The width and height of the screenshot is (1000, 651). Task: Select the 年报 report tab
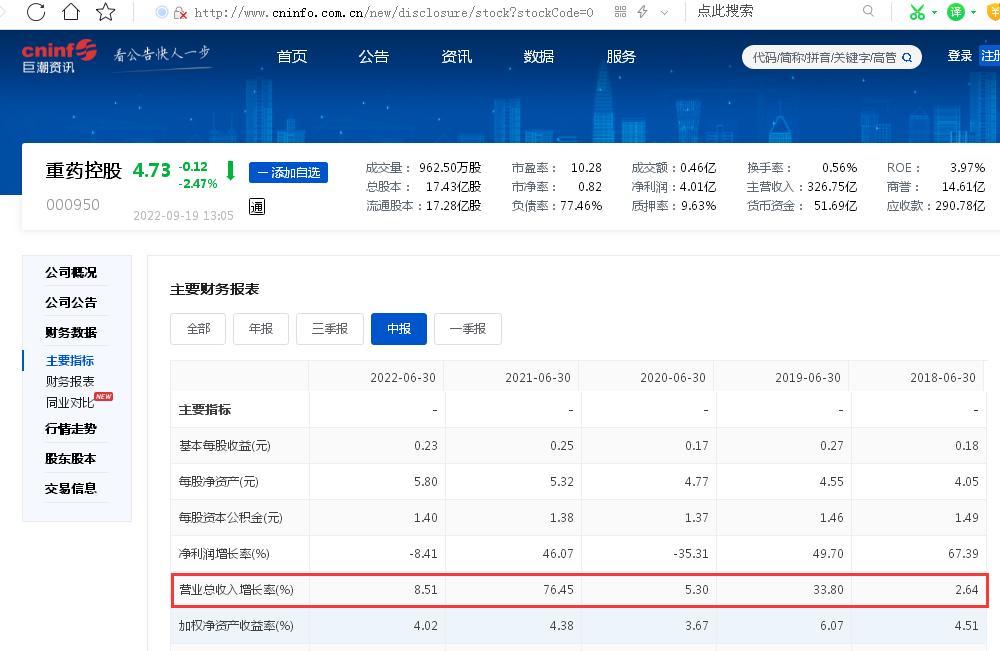click(261, 329)
